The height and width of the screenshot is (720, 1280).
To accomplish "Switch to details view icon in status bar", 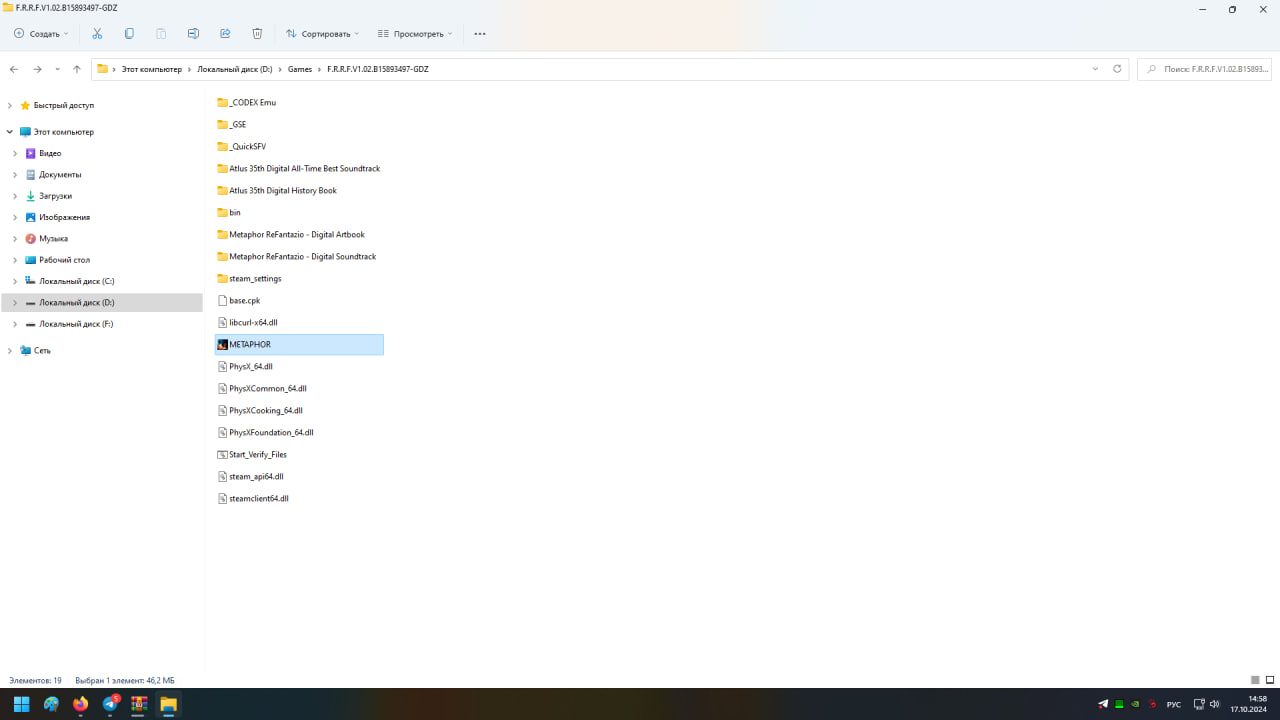I will [1255, 680].
